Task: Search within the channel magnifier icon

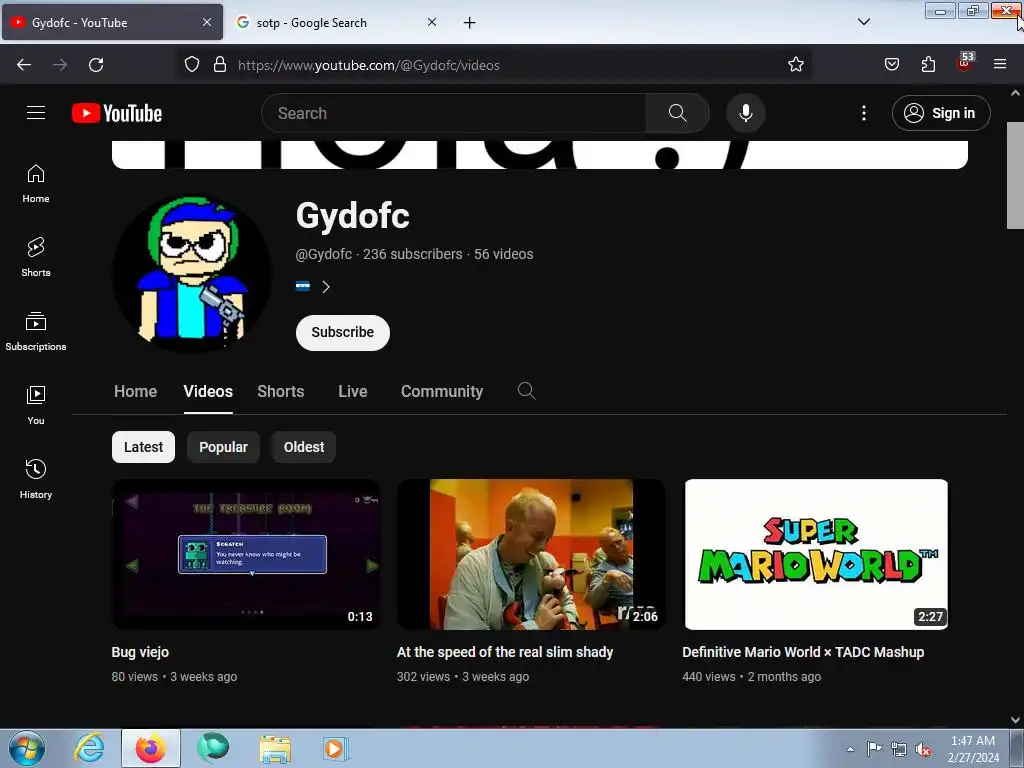Action: [526, 391]
